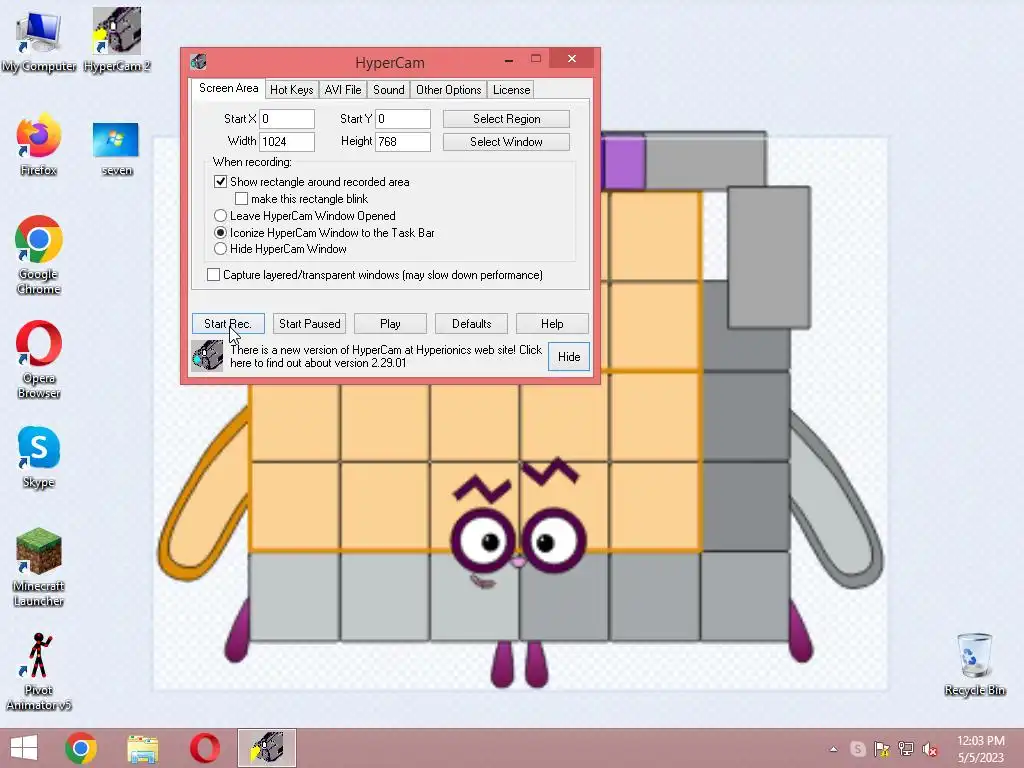Open the seven desktop icon
This screenshot has height=768, width=1024.
click(116, 149)
